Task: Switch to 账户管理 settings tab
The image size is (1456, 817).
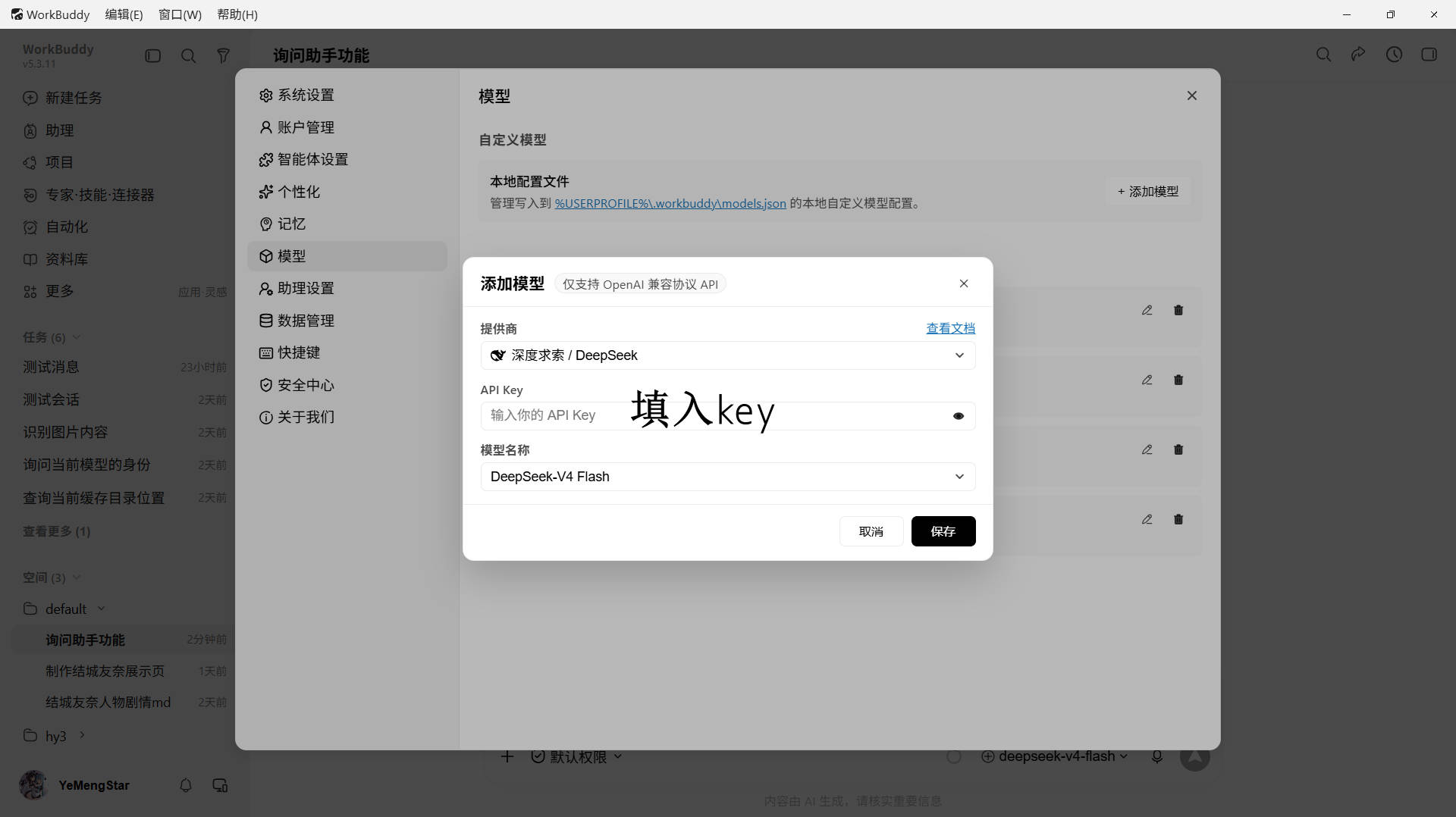Action: [347, 127]
